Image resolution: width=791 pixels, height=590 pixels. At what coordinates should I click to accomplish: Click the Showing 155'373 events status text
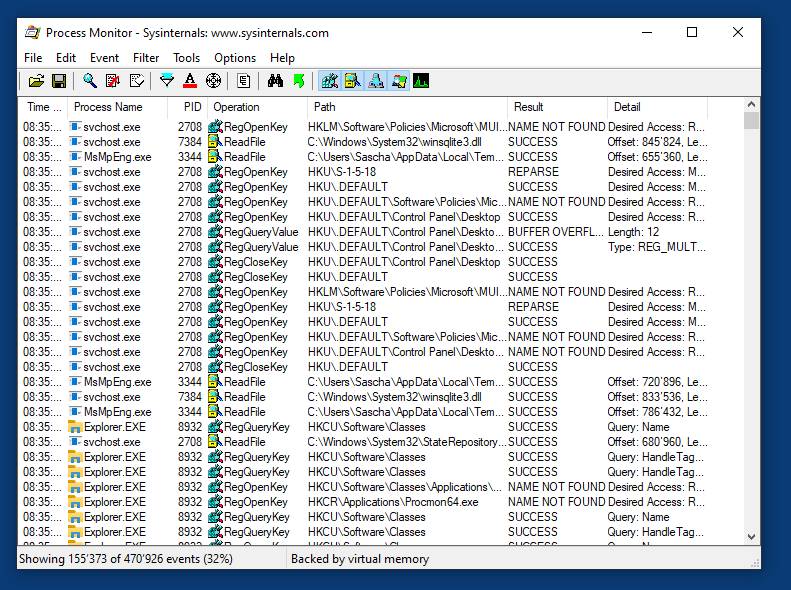[126, 559]
